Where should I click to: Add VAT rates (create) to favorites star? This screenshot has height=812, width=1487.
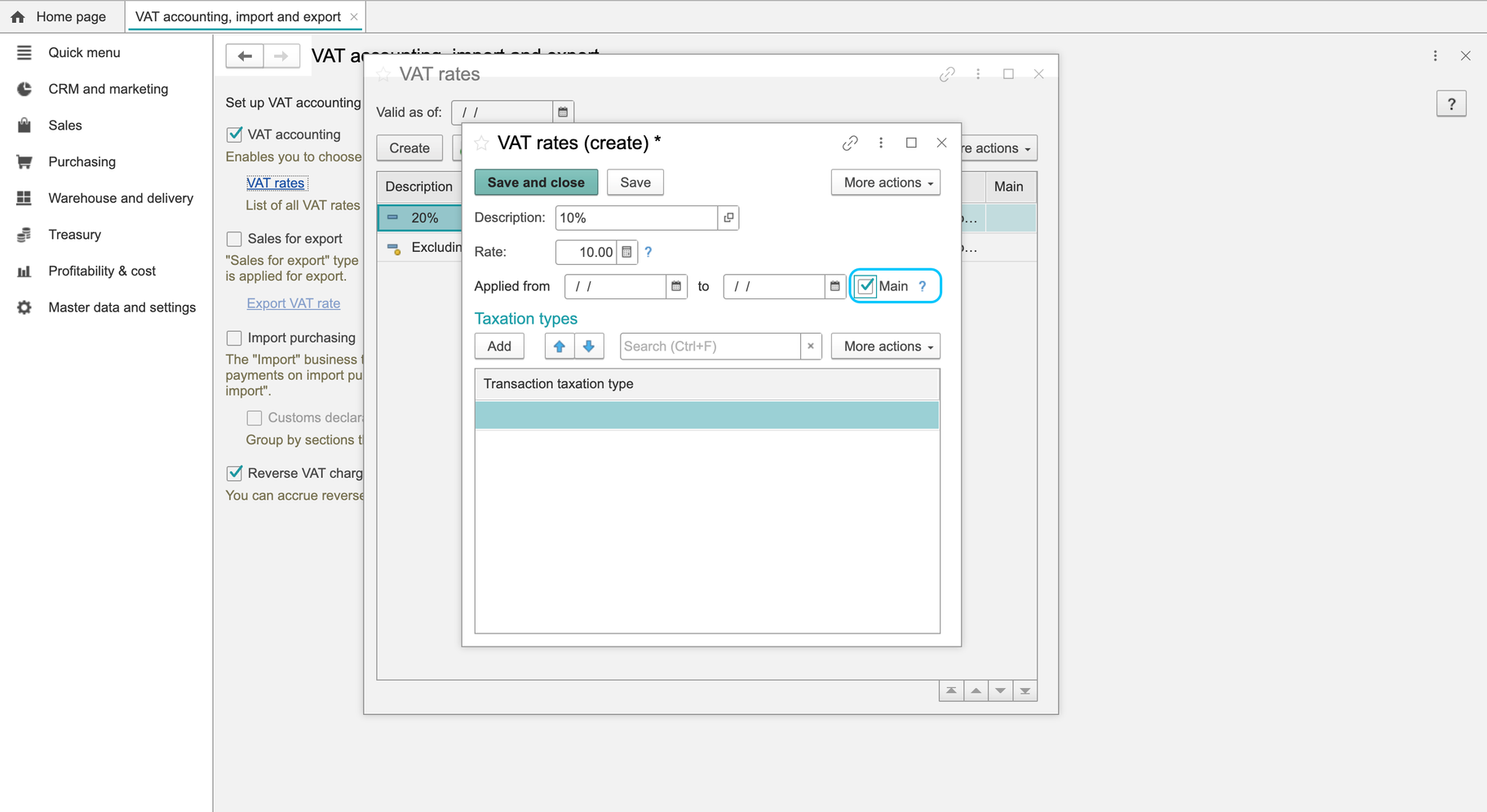(x=481, y=143)
